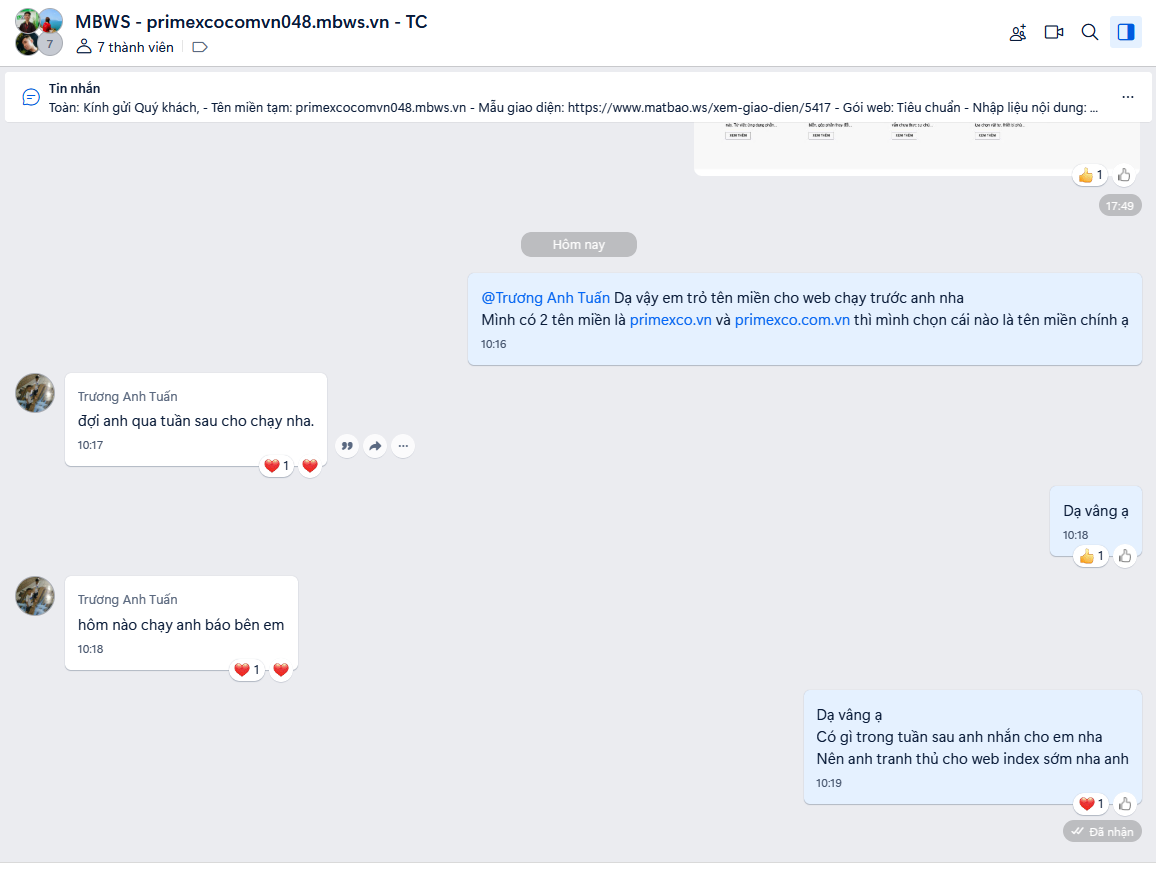Search messages in this conversation

(x=1090, y=32)
